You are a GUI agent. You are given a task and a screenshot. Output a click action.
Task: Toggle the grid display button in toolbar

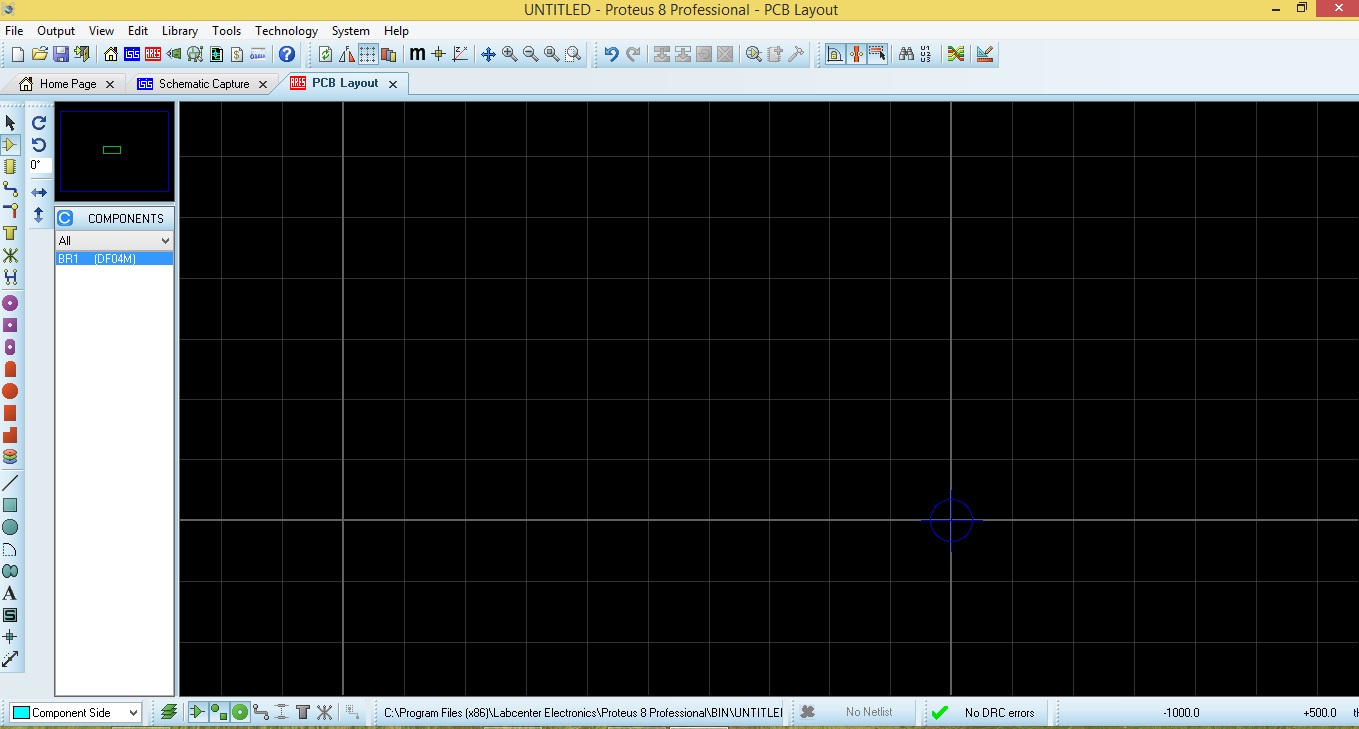[367, 54]
